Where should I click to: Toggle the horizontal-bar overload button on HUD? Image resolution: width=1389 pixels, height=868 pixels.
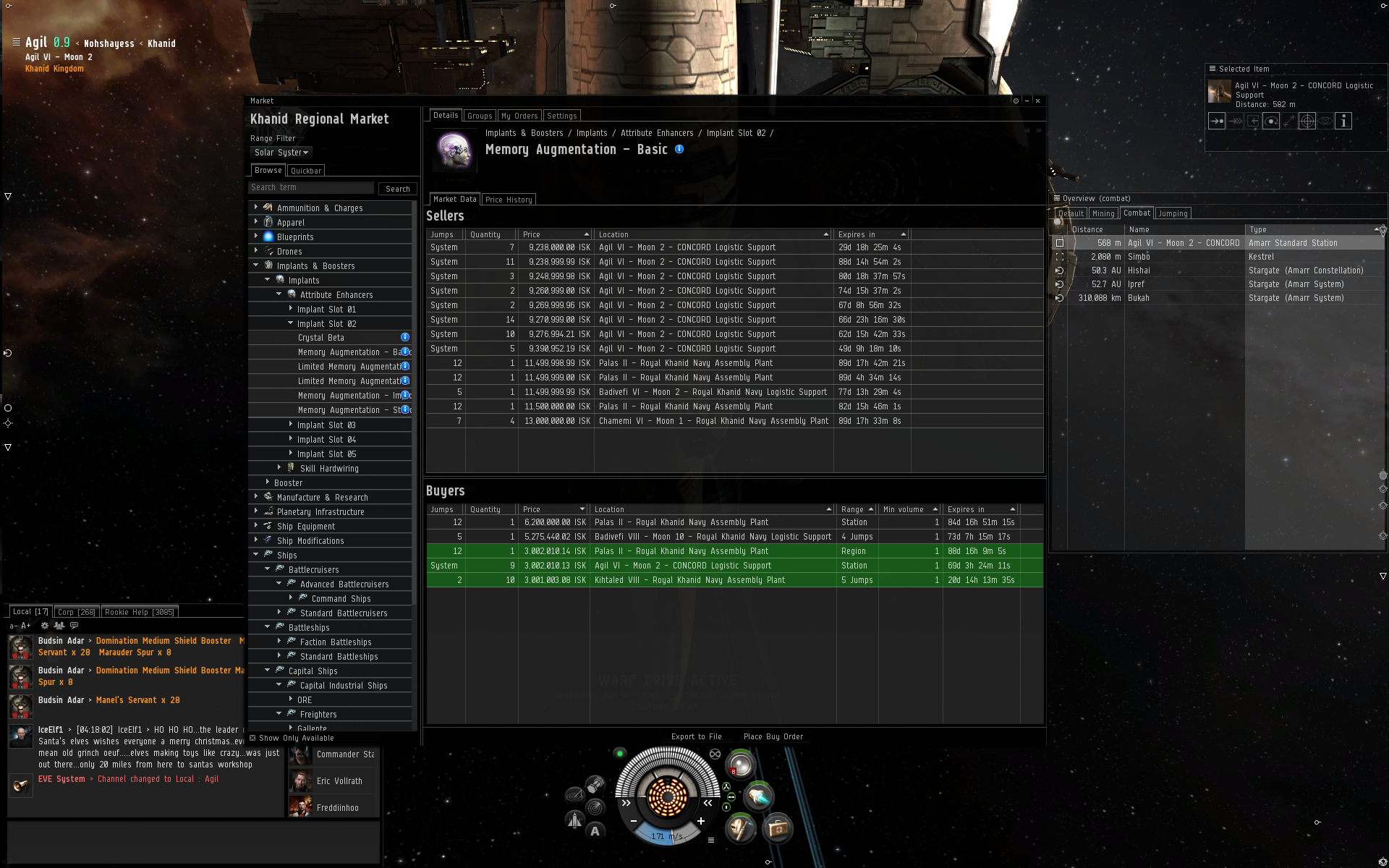731,797
